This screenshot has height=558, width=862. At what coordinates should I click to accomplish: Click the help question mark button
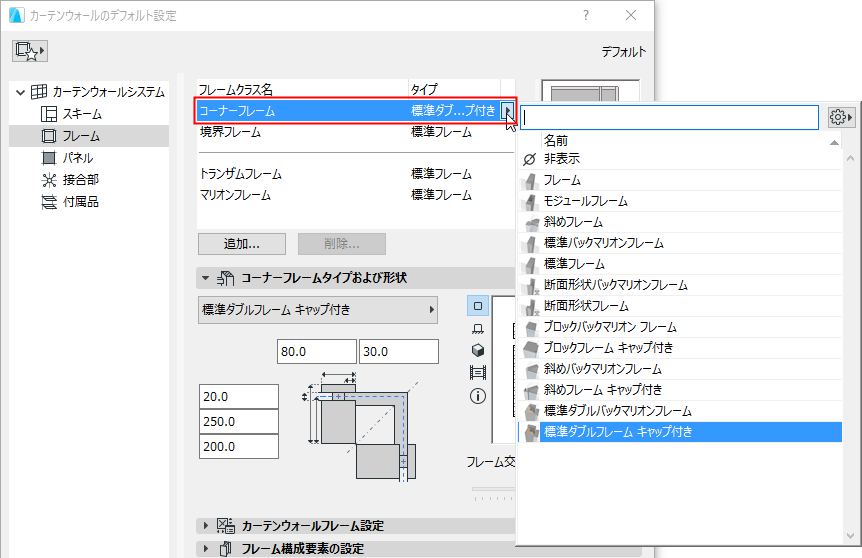pos(586,15)
